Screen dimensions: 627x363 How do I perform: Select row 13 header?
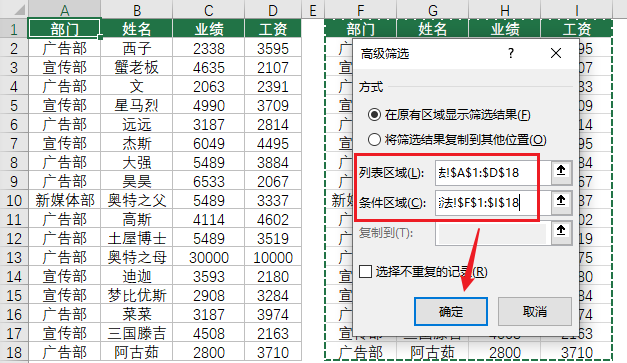14,257
